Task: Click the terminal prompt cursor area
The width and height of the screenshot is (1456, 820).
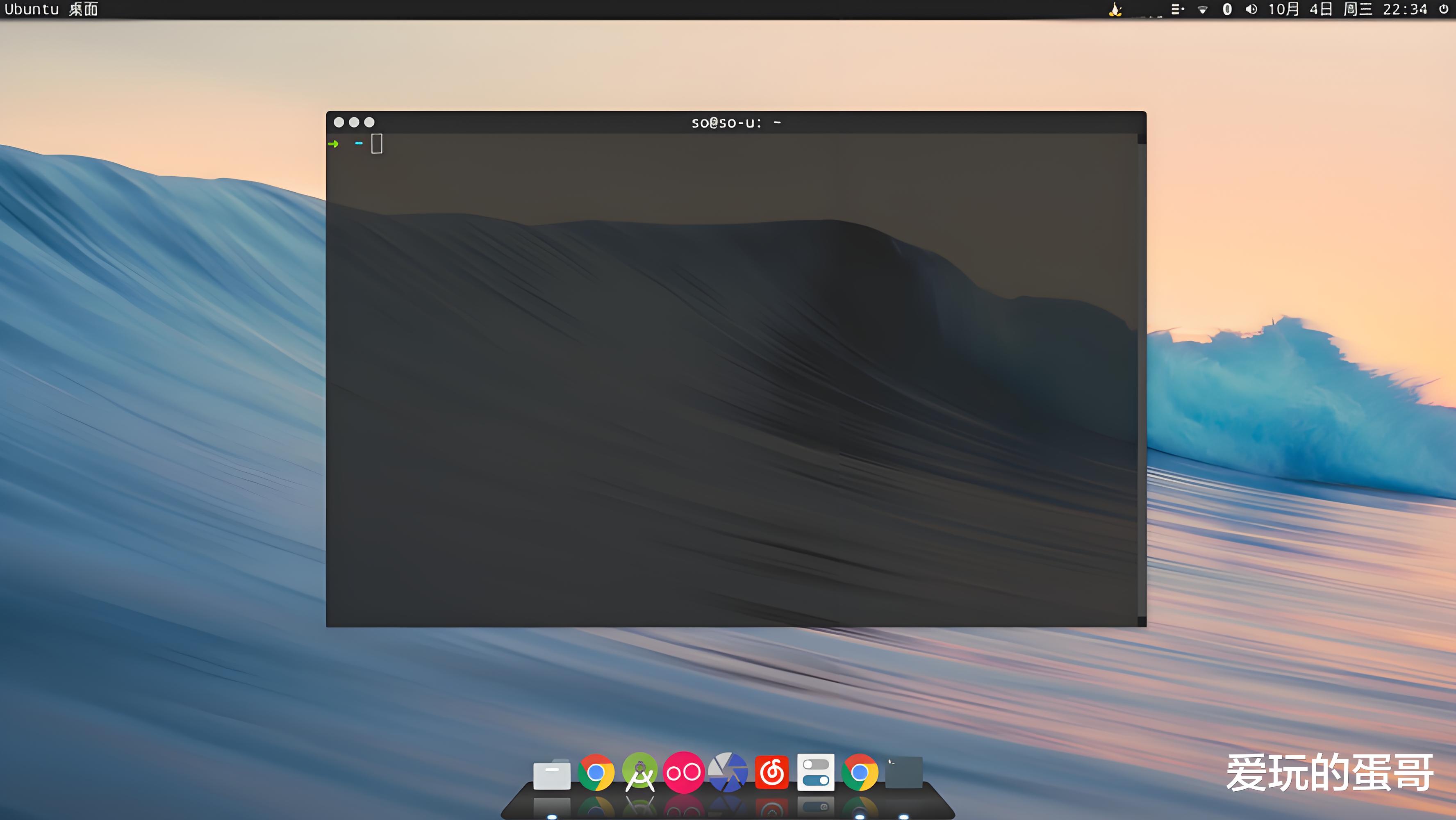Action: [x=376, y=144]
